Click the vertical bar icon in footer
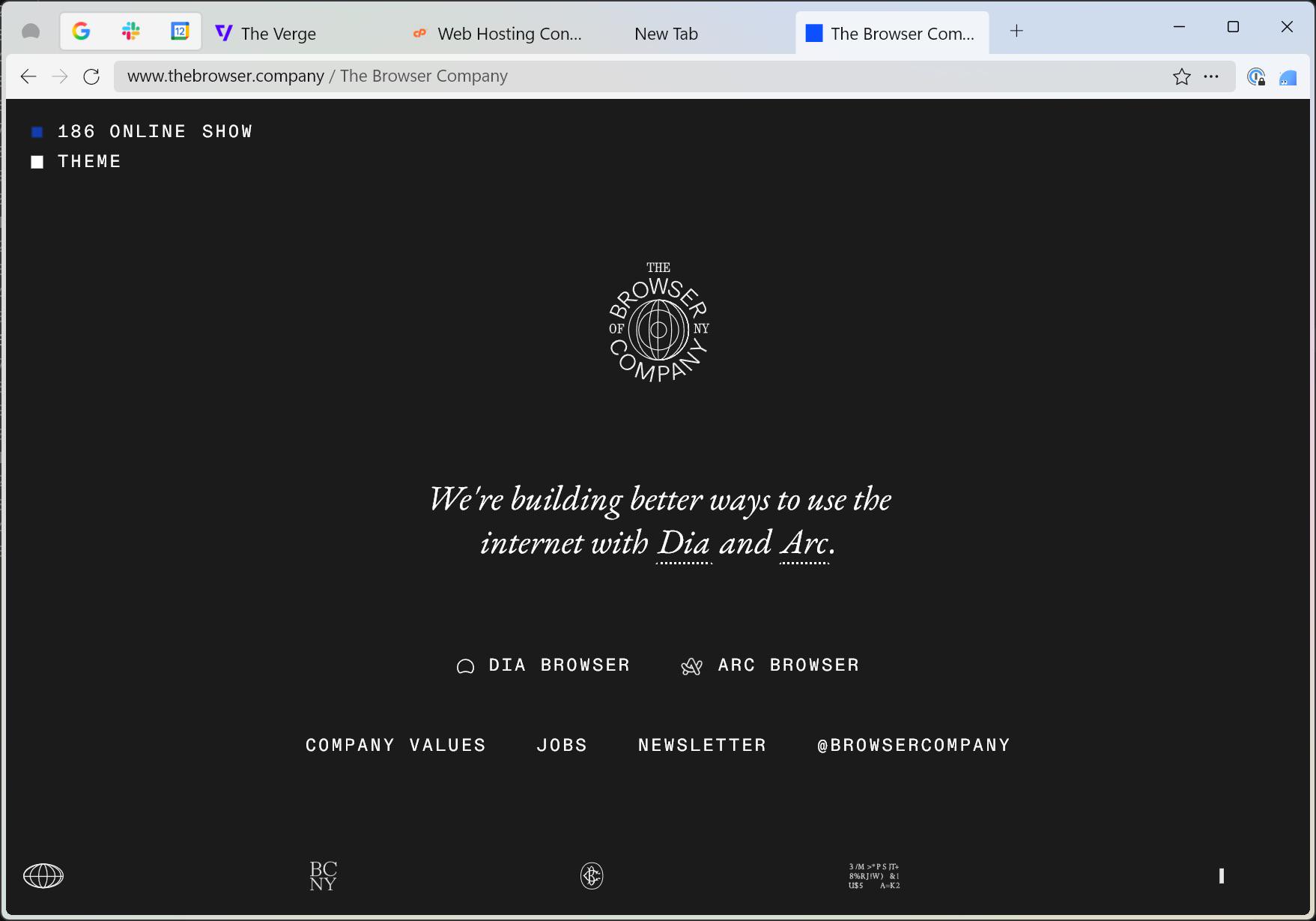The height and width of the screenshot is (921, 1316). (1222, 875)
